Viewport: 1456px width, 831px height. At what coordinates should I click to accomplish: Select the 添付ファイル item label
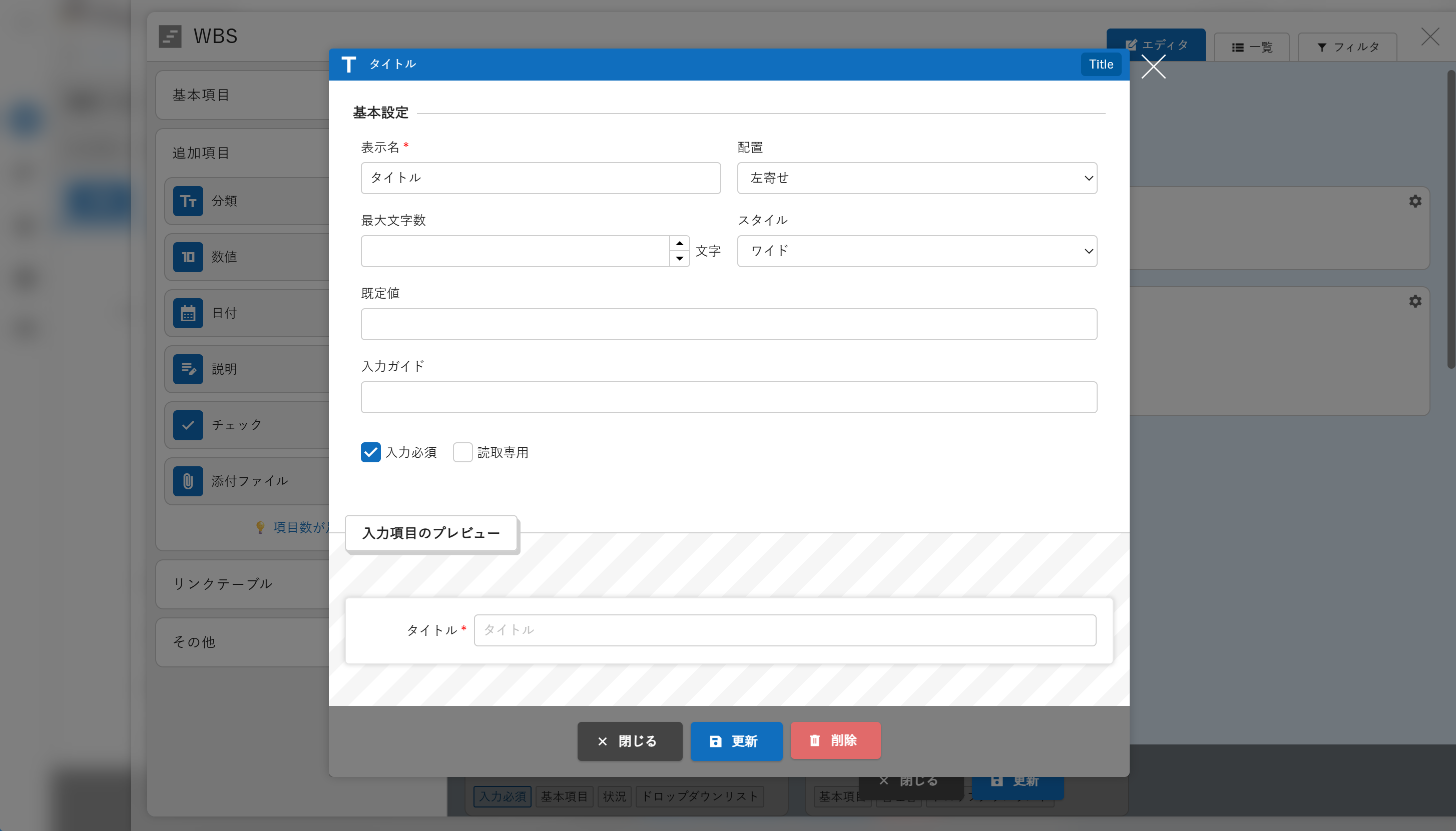(250, 481)
